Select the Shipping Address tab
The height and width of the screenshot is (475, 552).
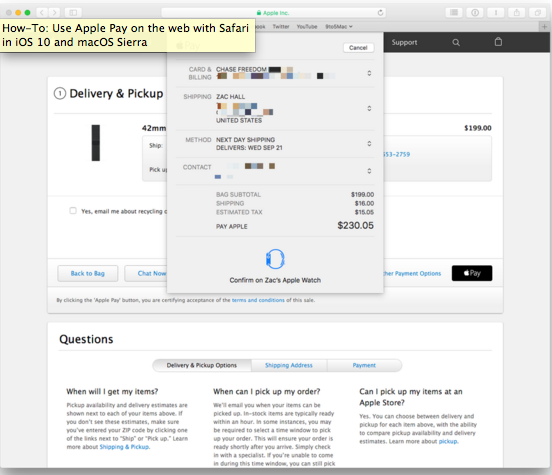point(289,365)
